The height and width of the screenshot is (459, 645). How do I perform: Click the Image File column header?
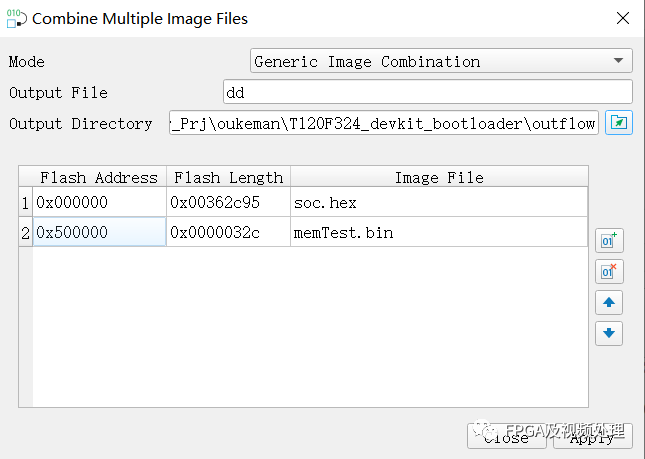point(438,177)
